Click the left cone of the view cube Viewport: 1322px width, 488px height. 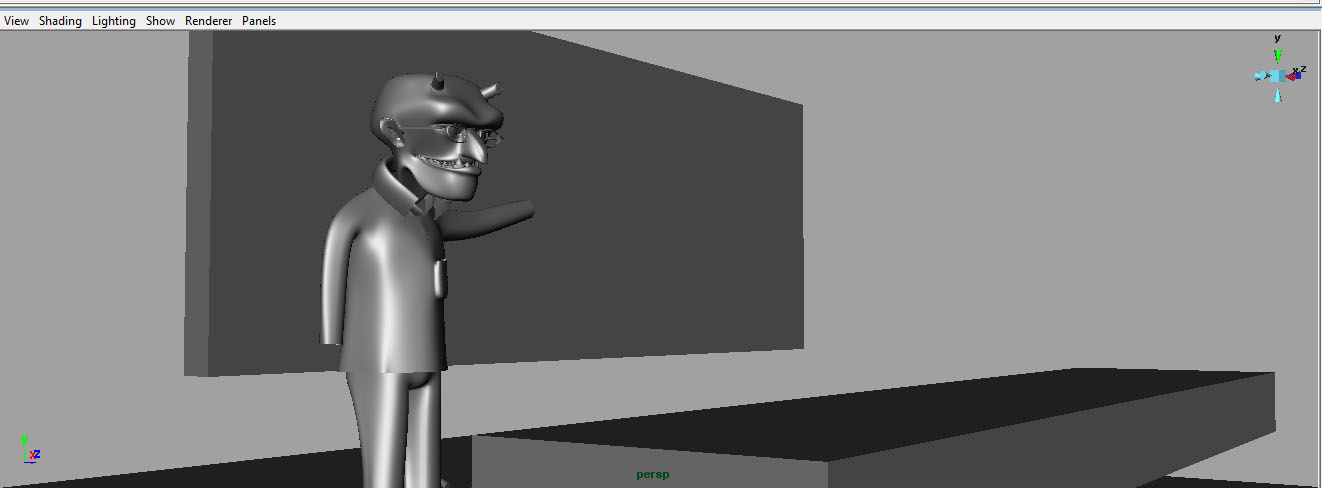[x=1261, y=76]
